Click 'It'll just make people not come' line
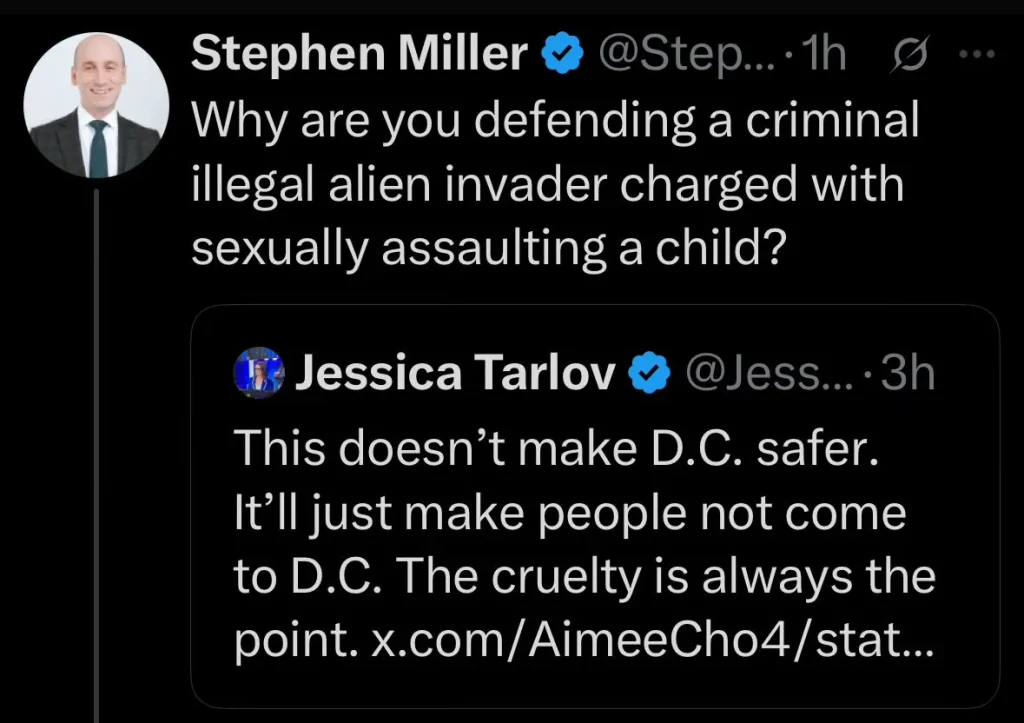Image resolution: width=1024 pixels, height=723 pixels. (569, 514)
